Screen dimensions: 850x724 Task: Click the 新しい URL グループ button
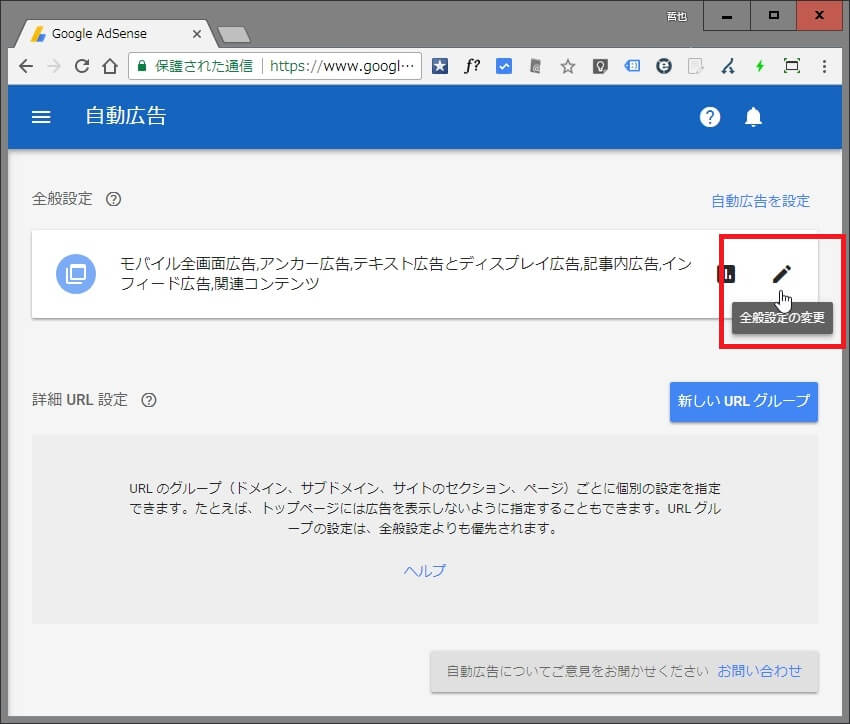tap(743, 401)
